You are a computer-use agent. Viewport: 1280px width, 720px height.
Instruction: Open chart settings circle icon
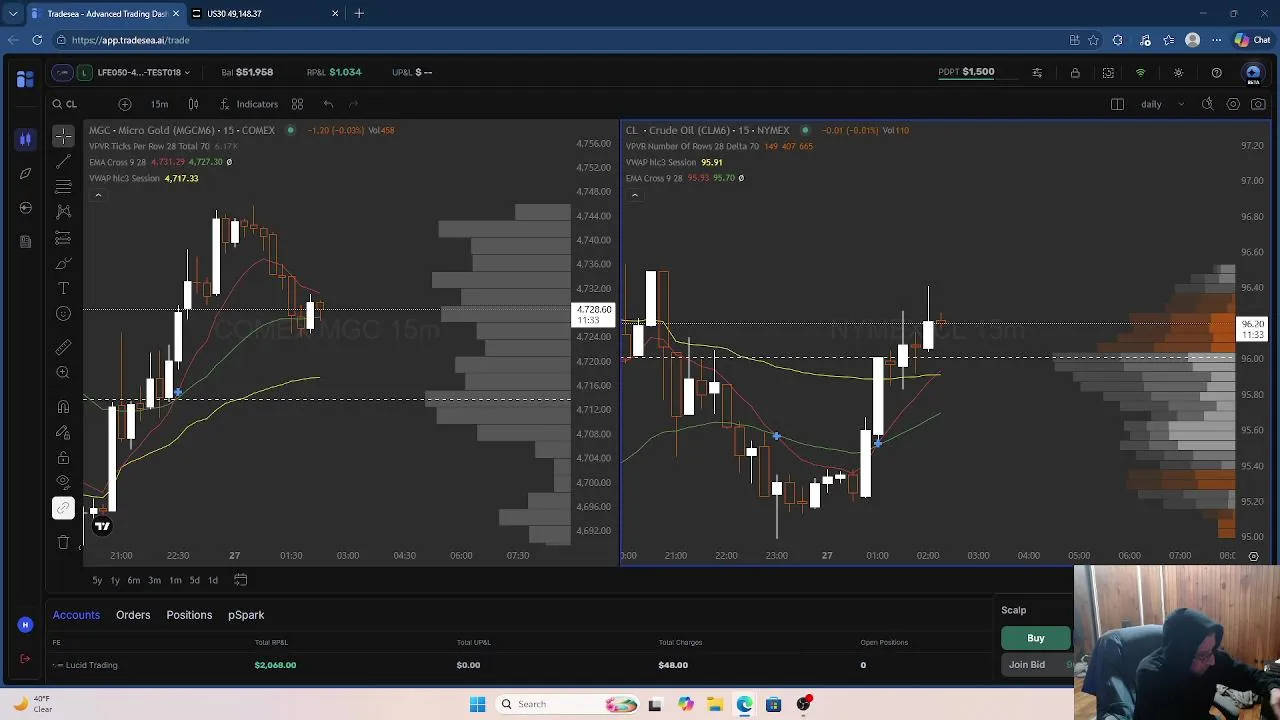(x=1233, y=104)
